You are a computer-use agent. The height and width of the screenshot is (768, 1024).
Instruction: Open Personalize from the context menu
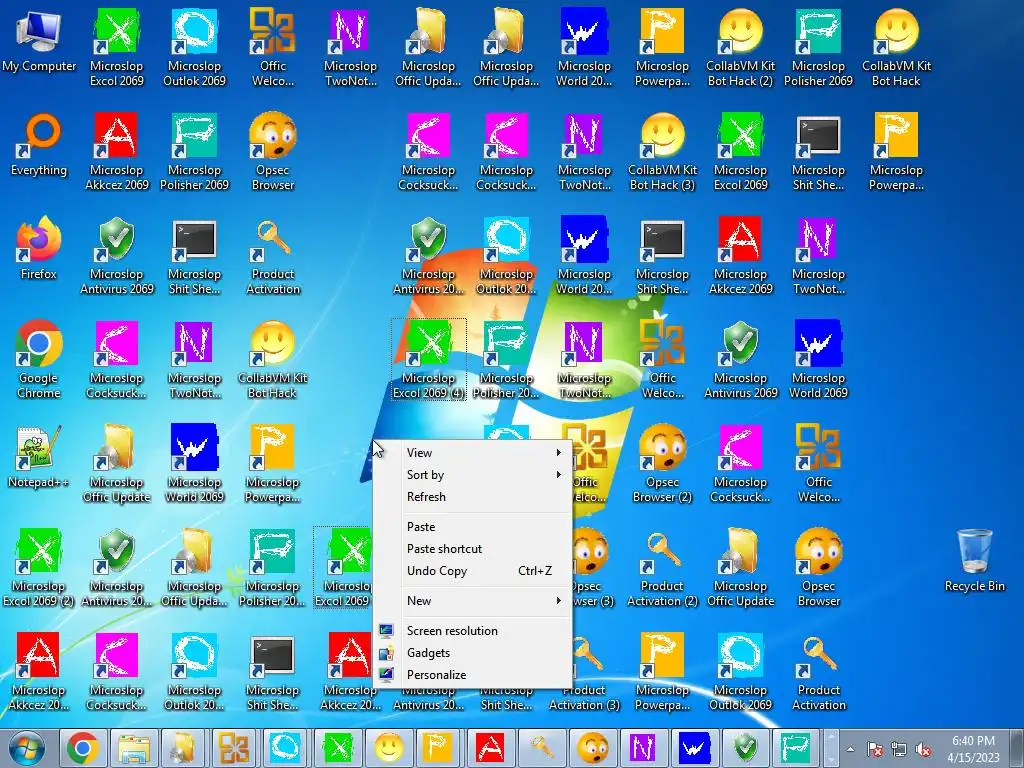point(473,675)
